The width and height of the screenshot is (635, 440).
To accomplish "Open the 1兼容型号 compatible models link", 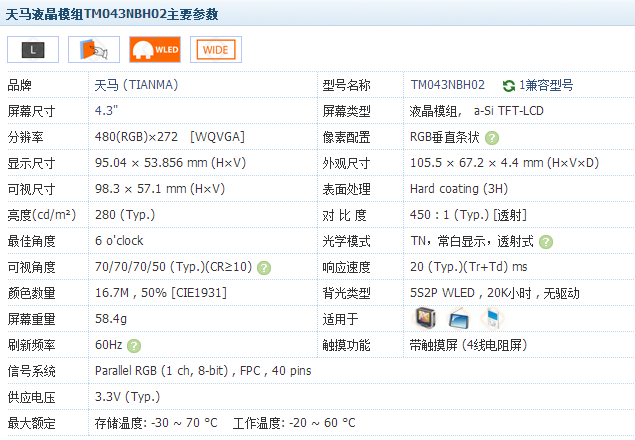I will point(546,85).
